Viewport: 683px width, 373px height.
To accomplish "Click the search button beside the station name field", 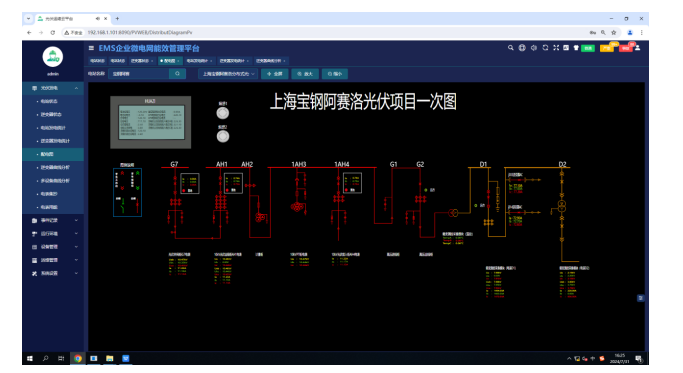I will coord(177,74).
